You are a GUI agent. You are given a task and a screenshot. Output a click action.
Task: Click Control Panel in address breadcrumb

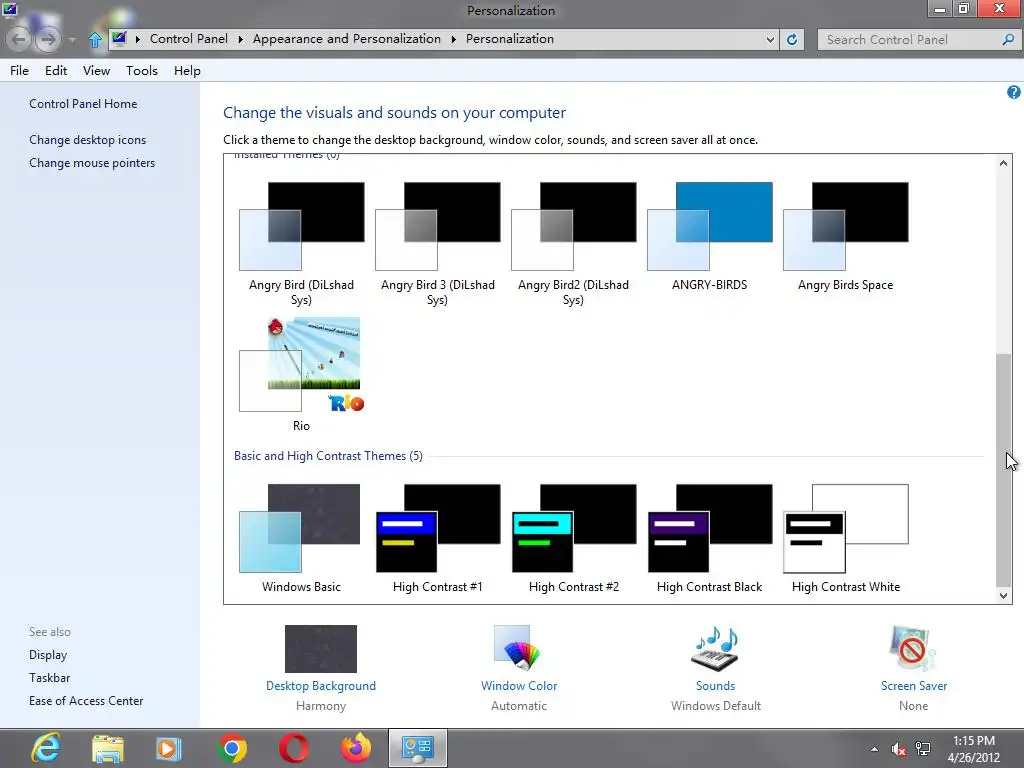point(189,39)
